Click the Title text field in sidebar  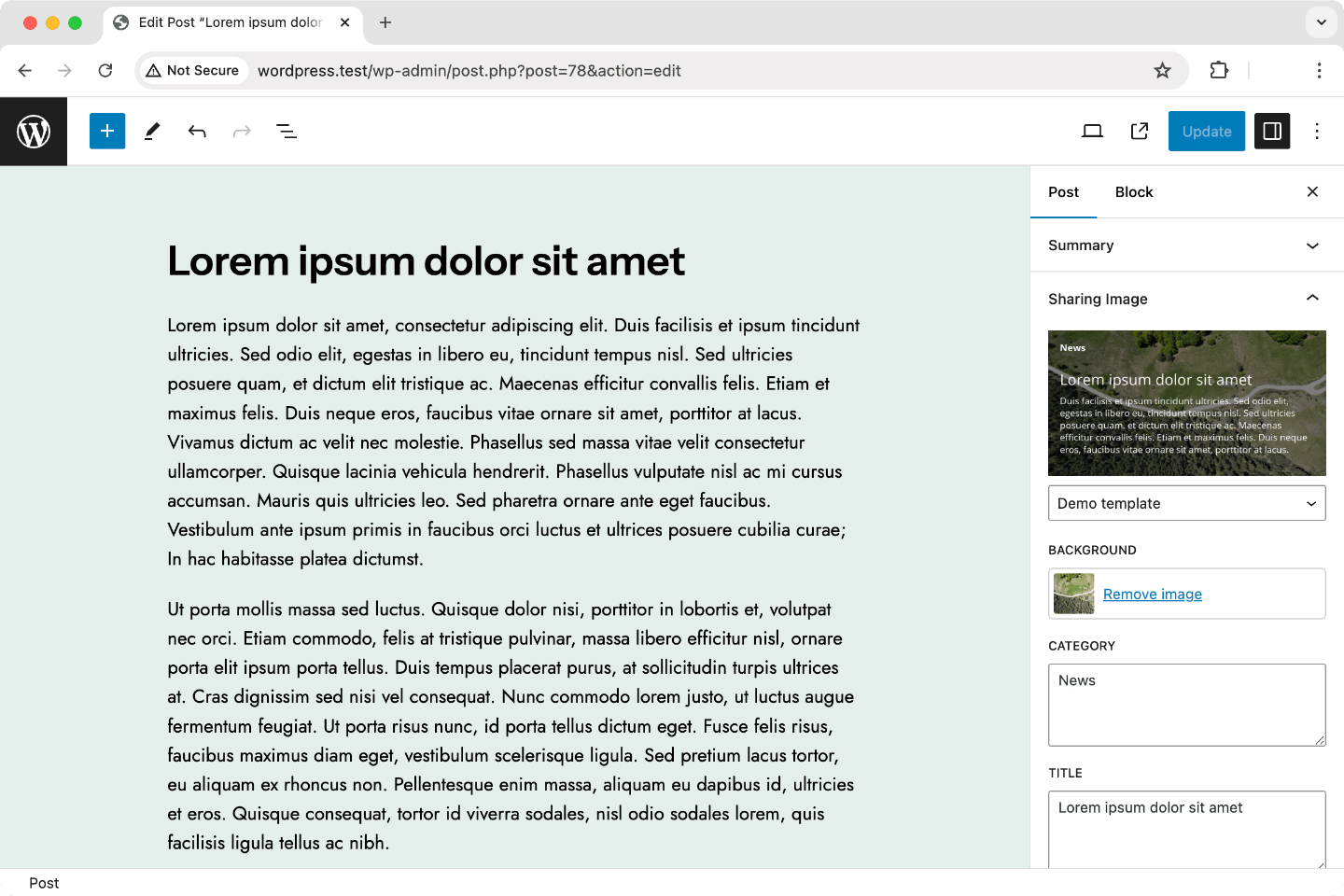[1187, 829]
